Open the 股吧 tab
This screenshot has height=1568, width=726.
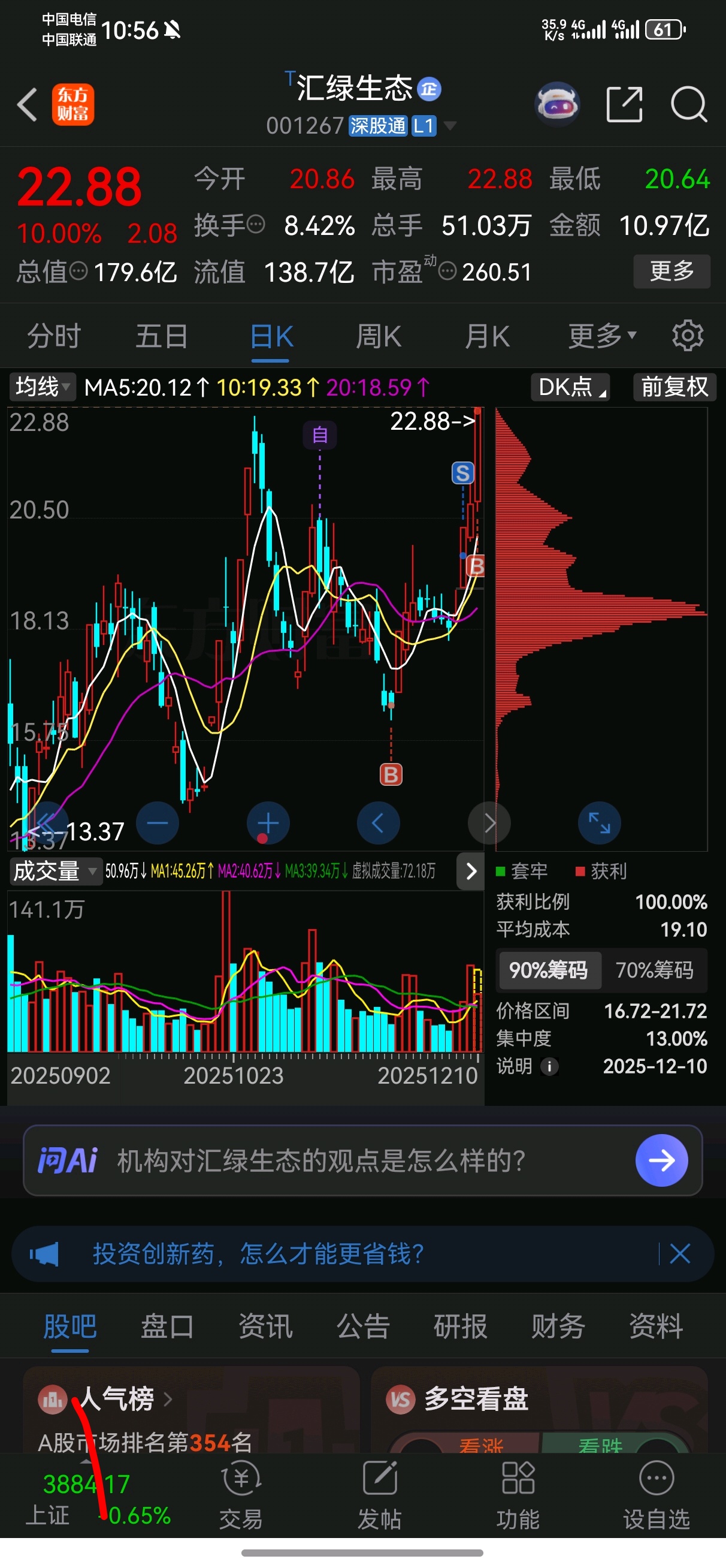click(70, 1326)
